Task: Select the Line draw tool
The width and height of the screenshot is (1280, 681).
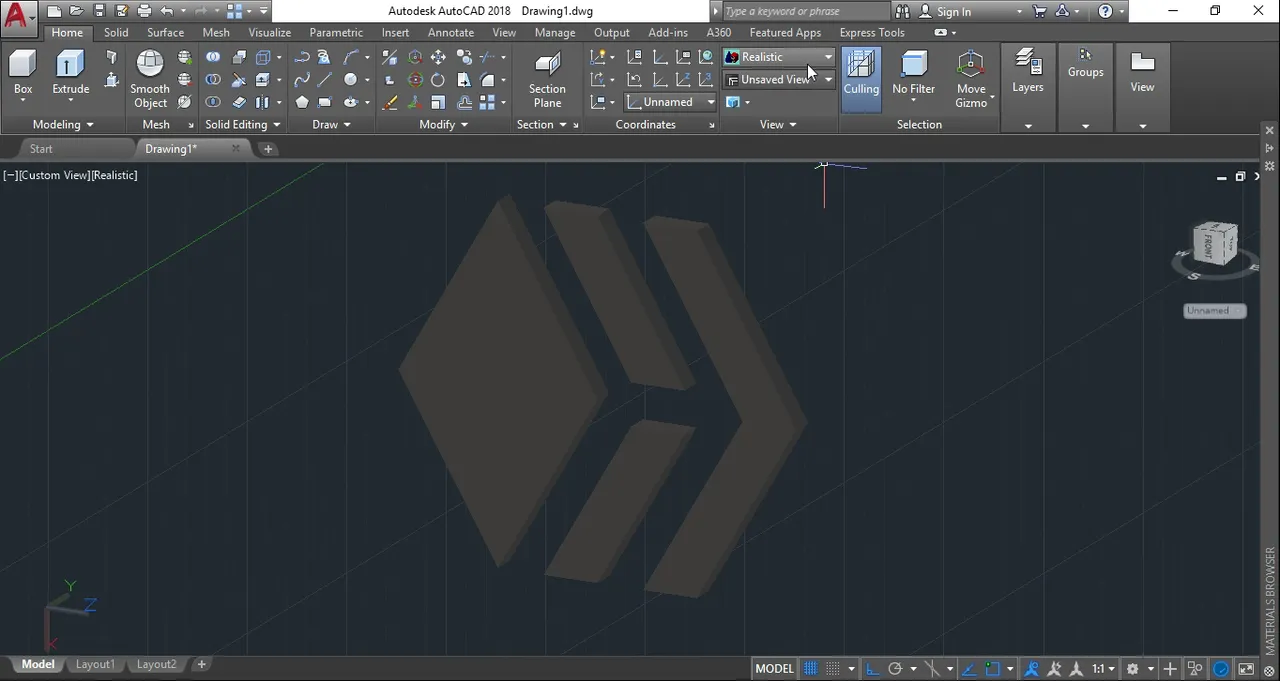Action: pos(325,80)
